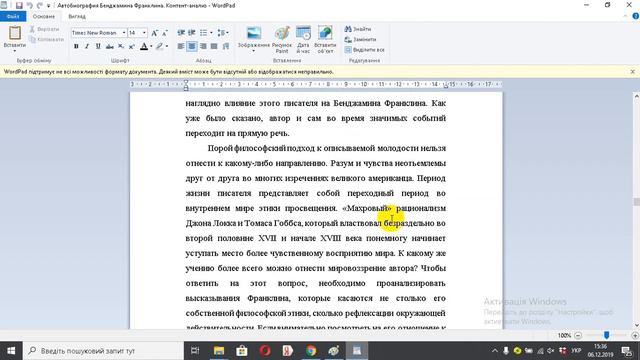Start a bulleted list
Viewport: 640px width, 360px height.
[203, 33]
